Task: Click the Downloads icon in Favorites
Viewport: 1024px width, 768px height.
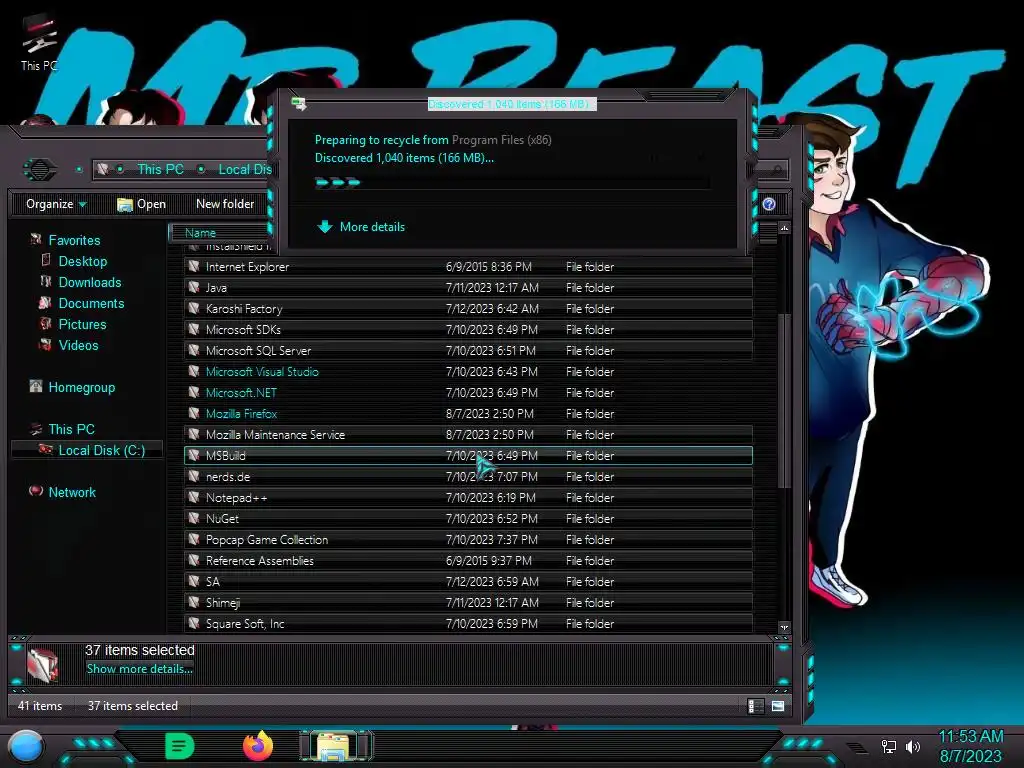Action: click(46, 281)
